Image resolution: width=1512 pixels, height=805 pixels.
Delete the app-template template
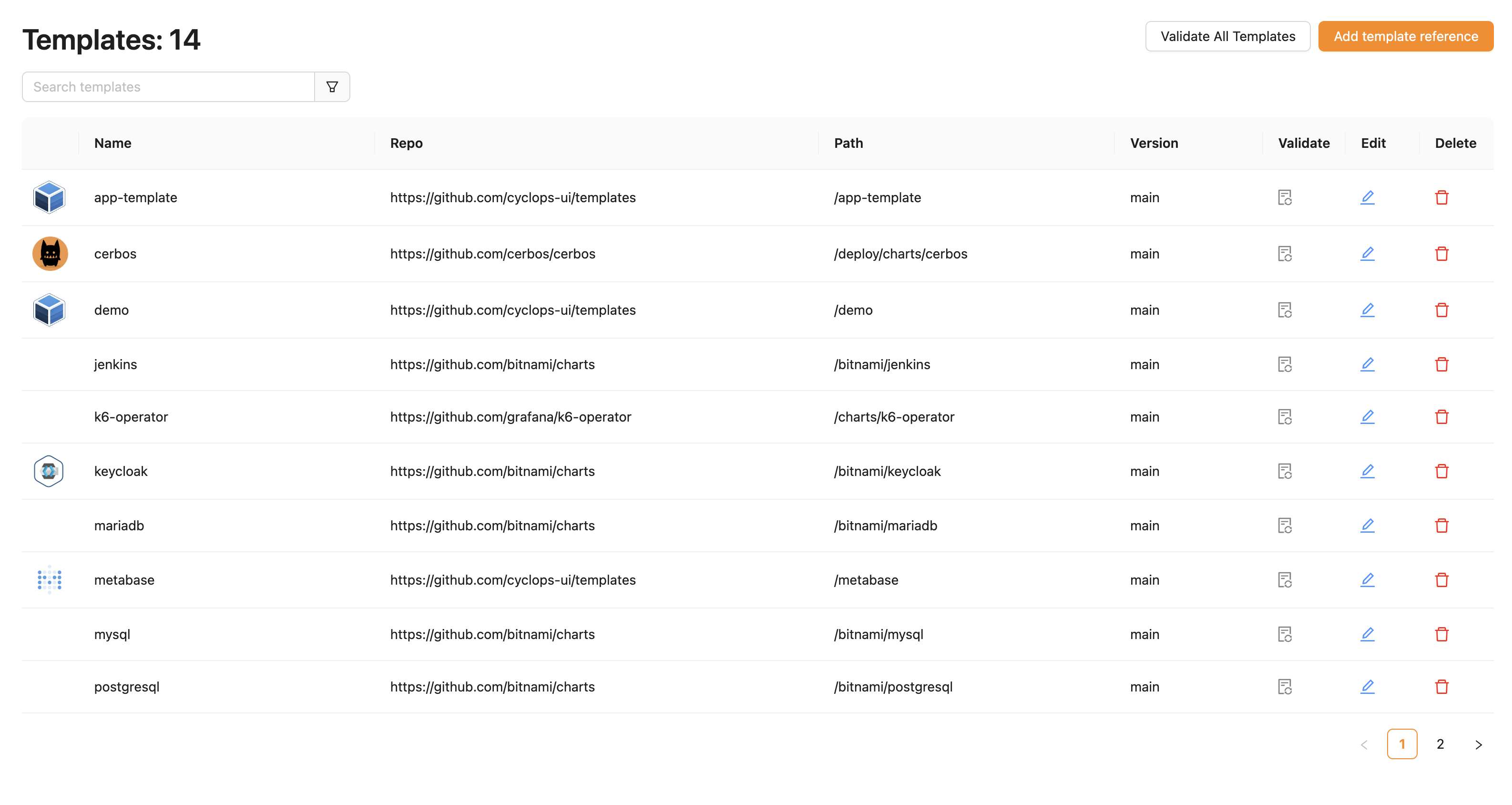(x=1441, y=197)
